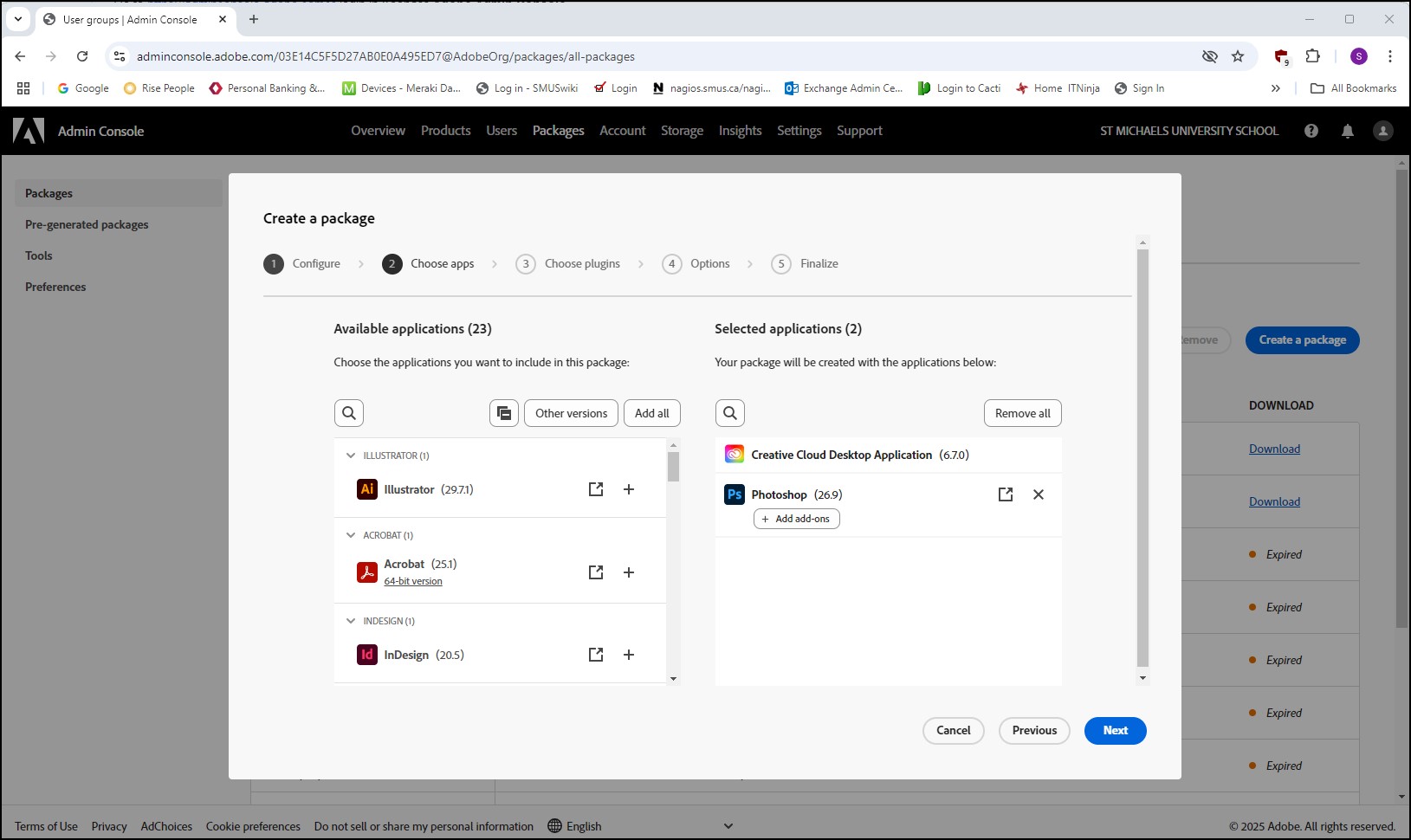The width and height of the screenshot is (1411, 840).
Task: Bookmark this page with the star icon
Action: 1238,56
